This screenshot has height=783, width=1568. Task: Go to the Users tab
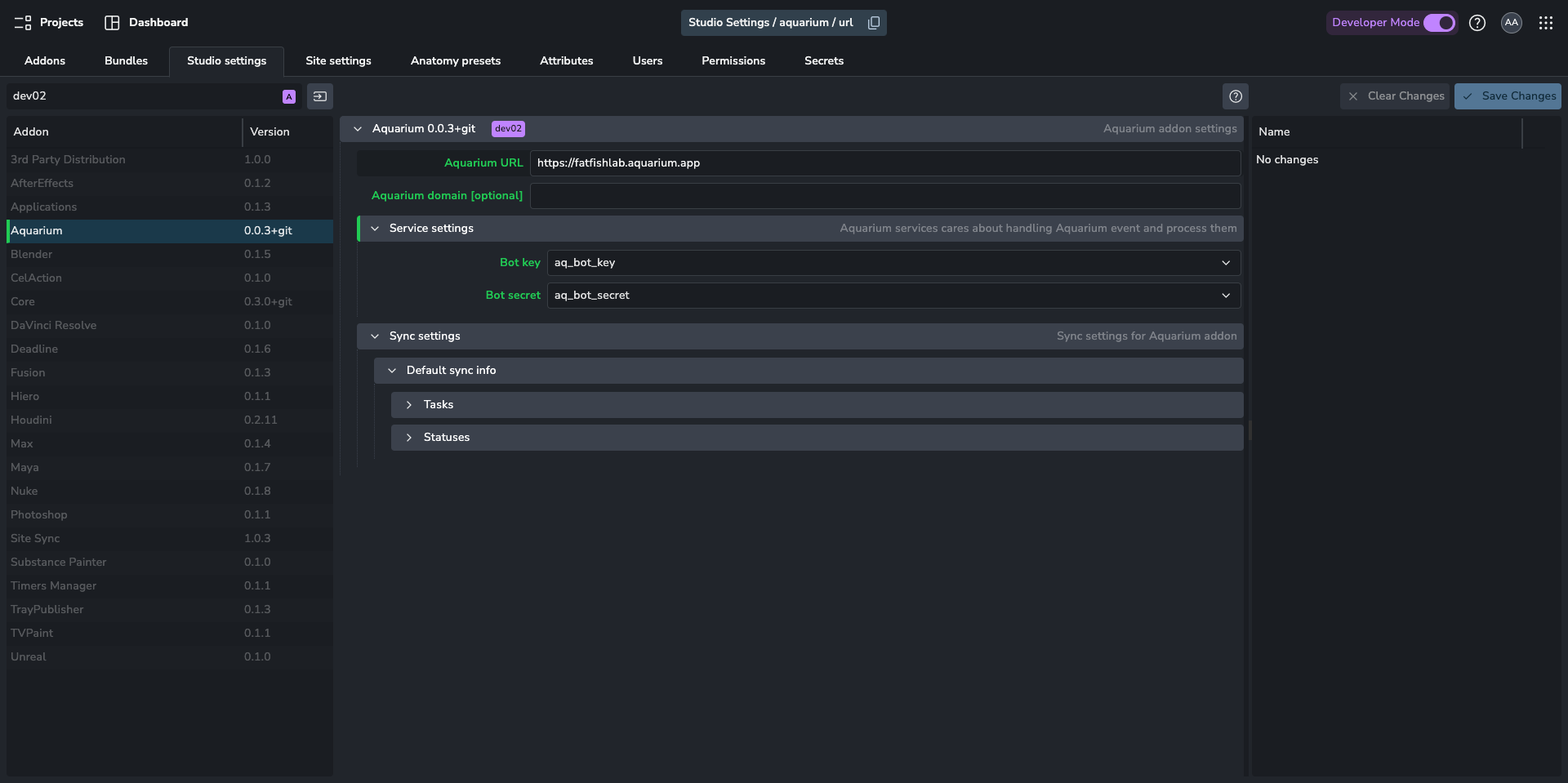coord(648,61)
